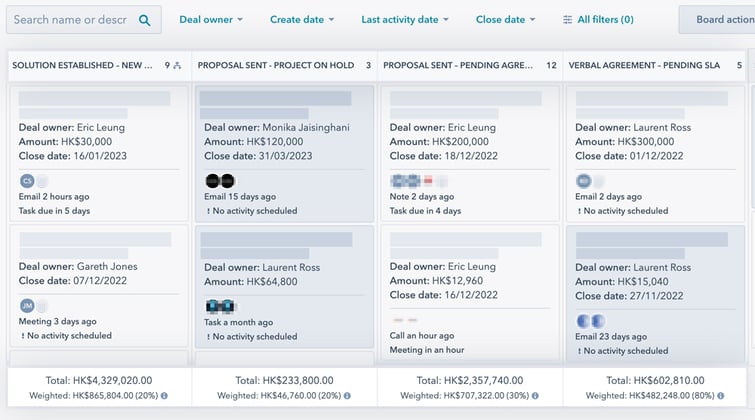Image resolution: width=755 pixels, height=420 pixels.
Task: Expand the Close date filter dropdown
Action: (505, 20)
